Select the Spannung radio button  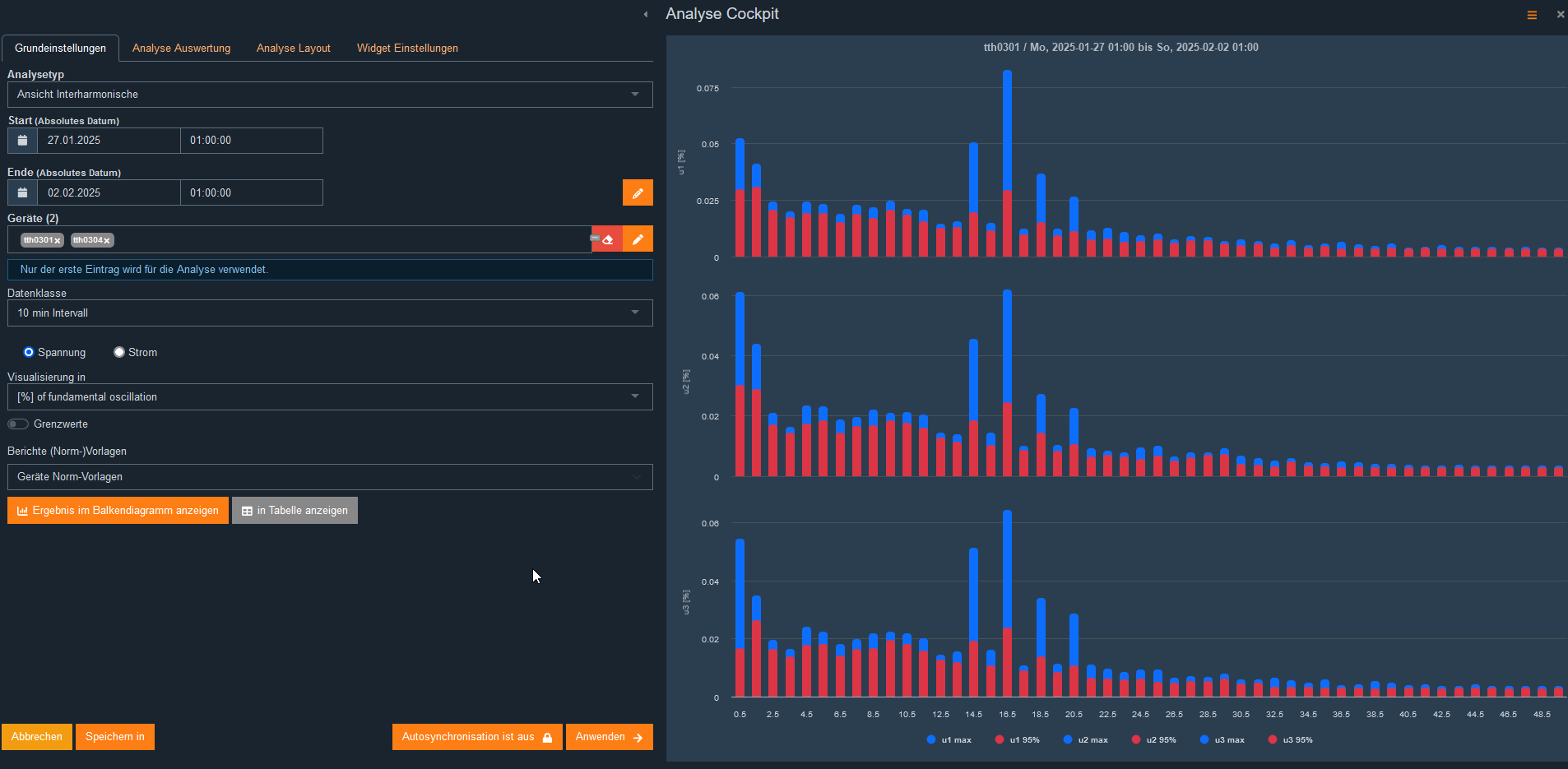29,352
